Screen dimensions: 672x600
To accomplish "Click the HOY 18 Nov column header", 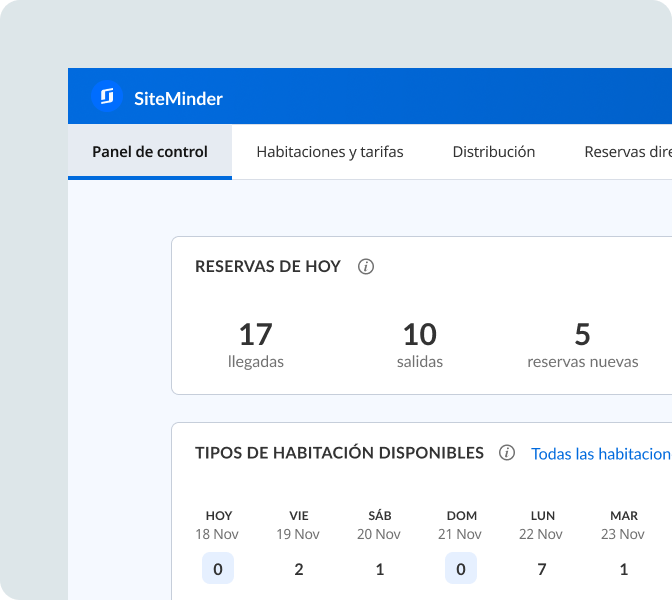I will pyautogui.click(x=218, y=525).
